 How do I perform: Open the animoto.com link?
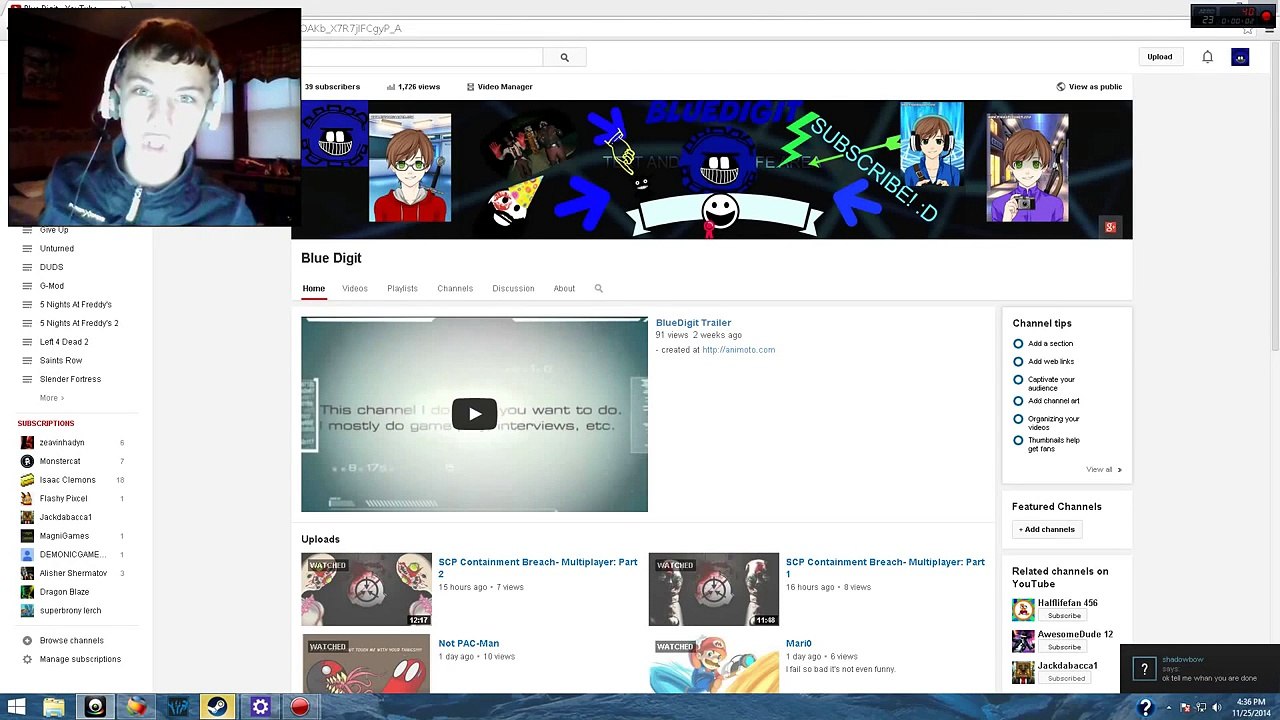(x=739, y=350)
